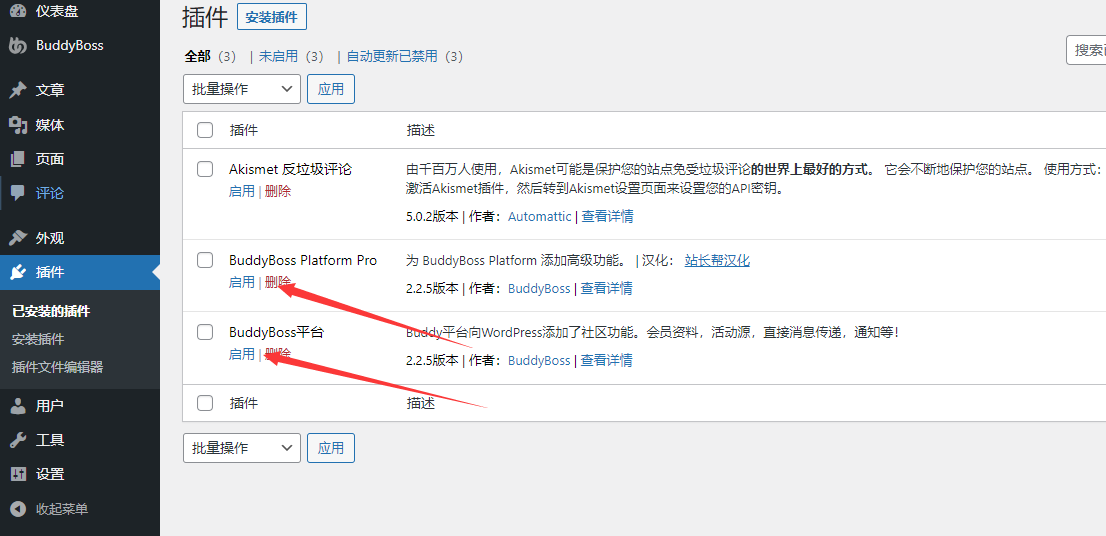This screenshot has height=536, width=1106.
Task: Open the bottom bulk actions dropdown
Action: click(241, 448)
